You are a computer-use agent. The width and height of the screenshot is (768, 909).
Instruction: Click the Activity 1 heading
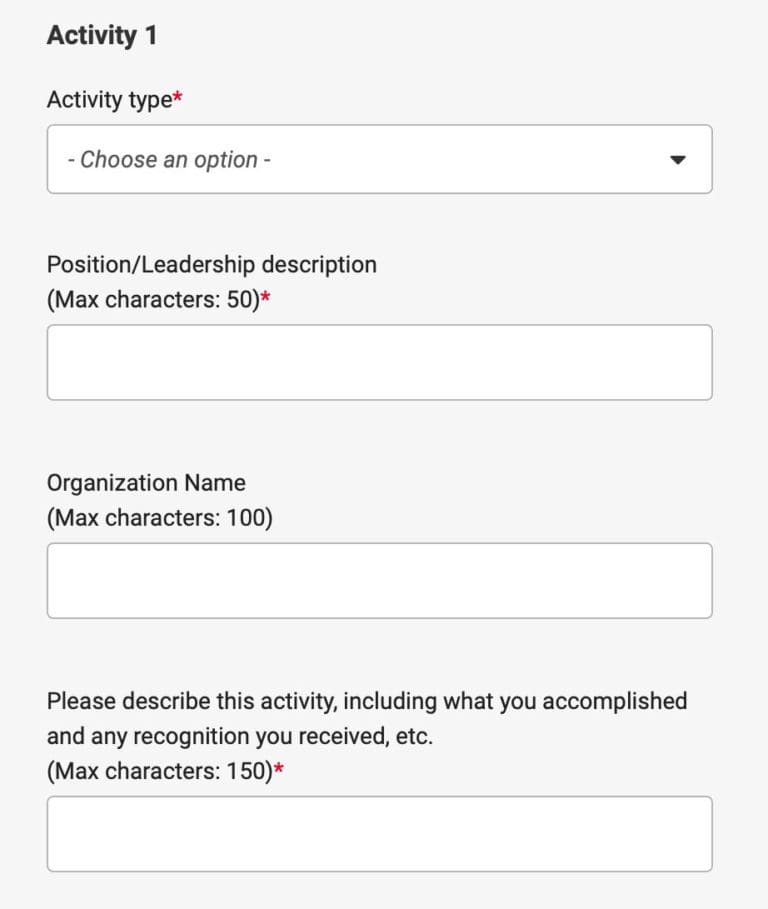[101, 33]
